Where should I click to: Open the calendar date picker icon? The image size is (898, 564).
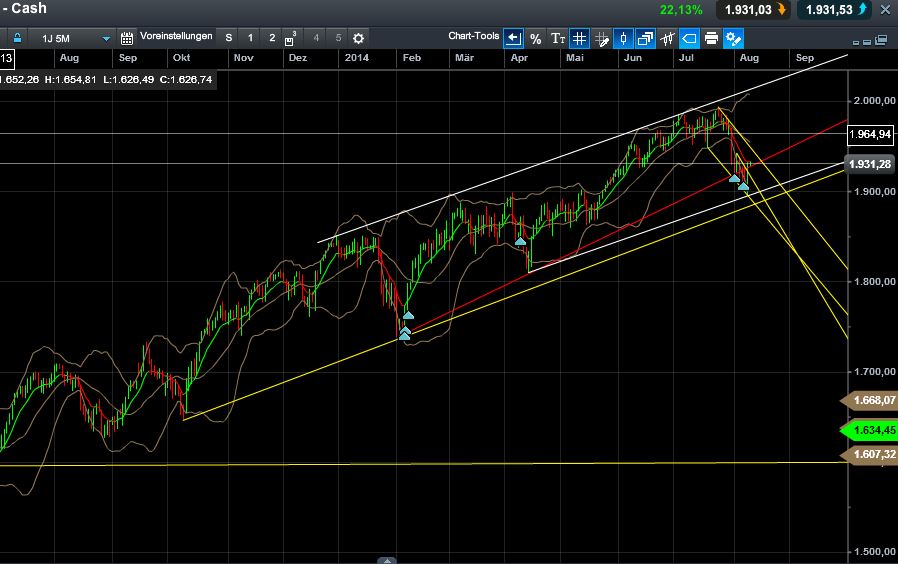127,38
